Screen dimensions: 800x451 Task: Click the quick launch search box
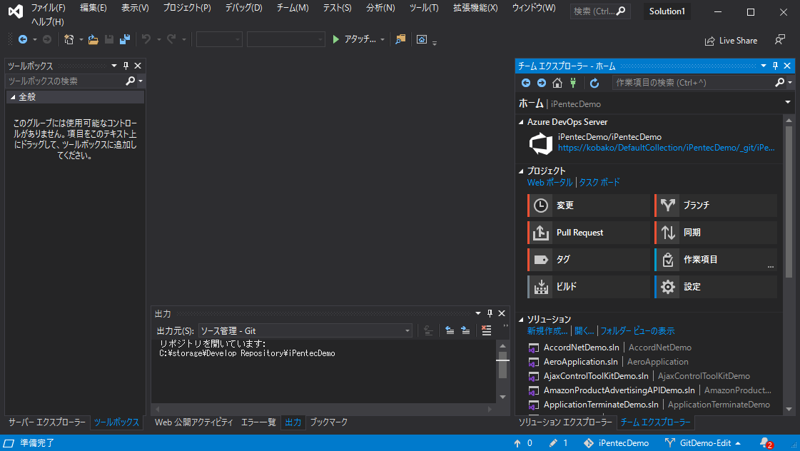(600, 11)
